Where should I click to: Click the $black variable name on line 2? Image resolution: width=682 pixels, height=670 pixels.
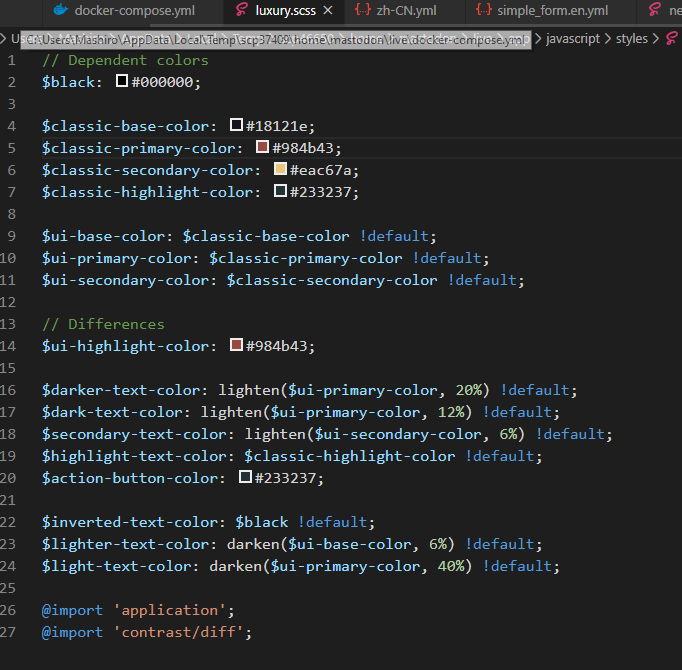click(x=68, y=82)
